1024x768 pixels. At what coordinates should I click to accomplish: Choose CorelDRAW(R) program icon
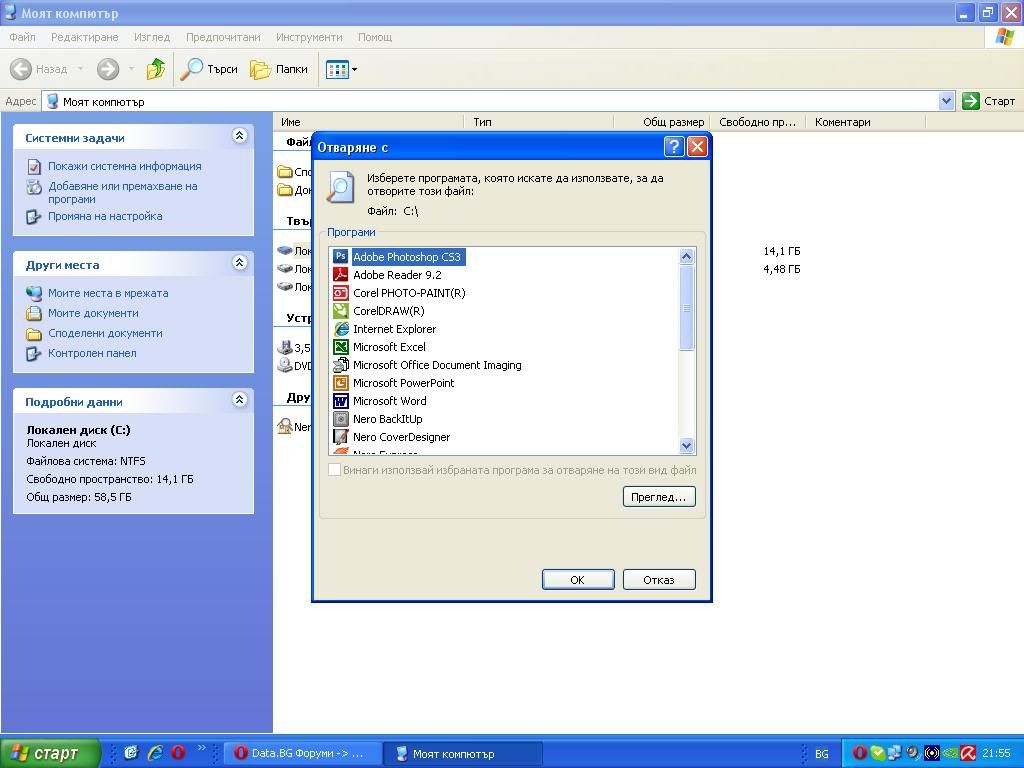(340, 311)
